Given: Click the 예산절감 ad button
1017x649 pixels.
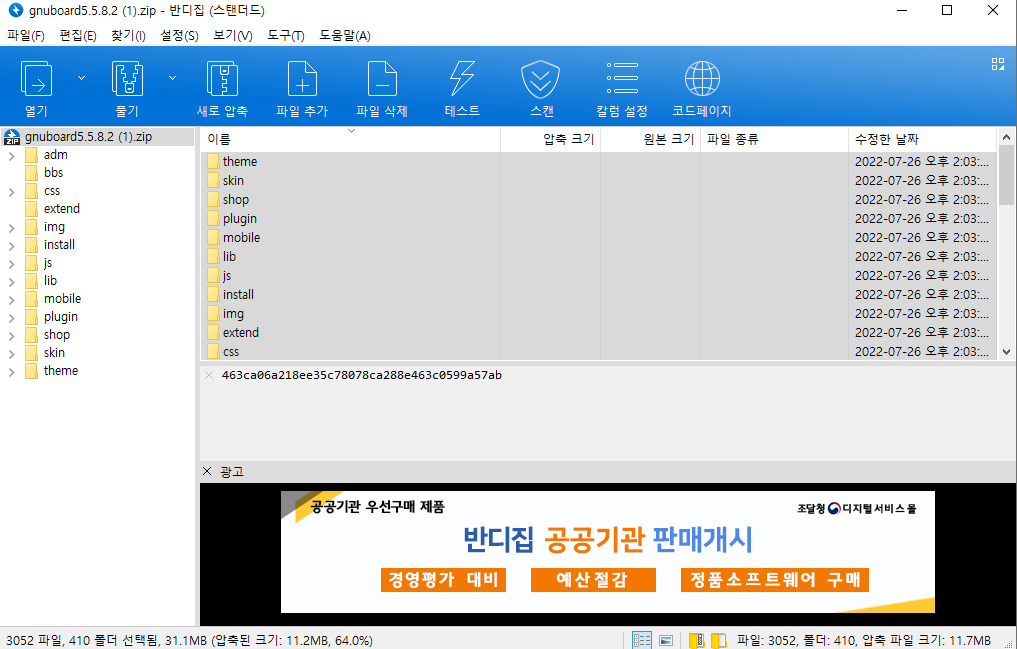Looking at the screenshot, I should coord(593,580).
